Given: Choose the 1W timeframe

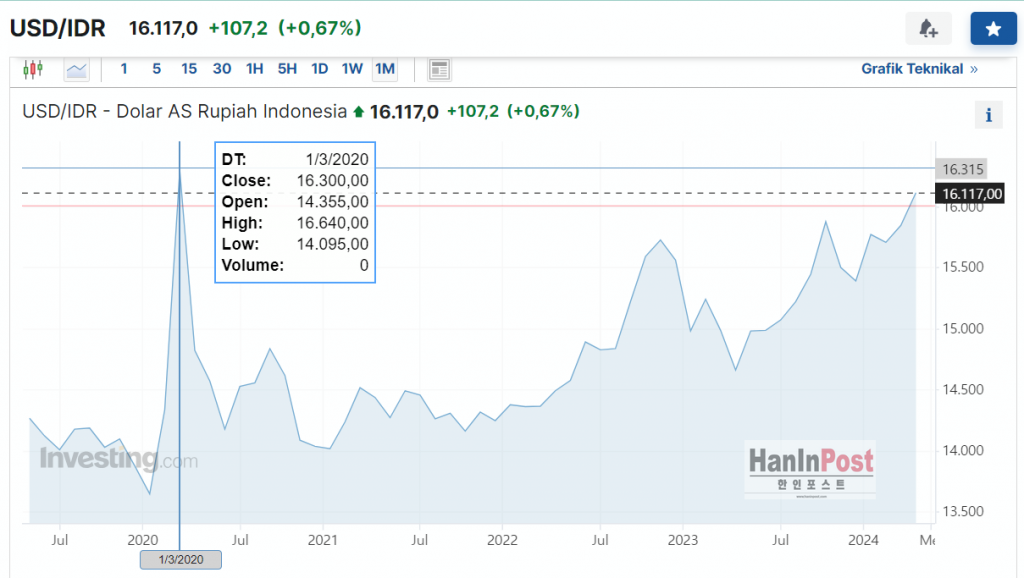Looking at the screenshot, I should pos(352,69).
